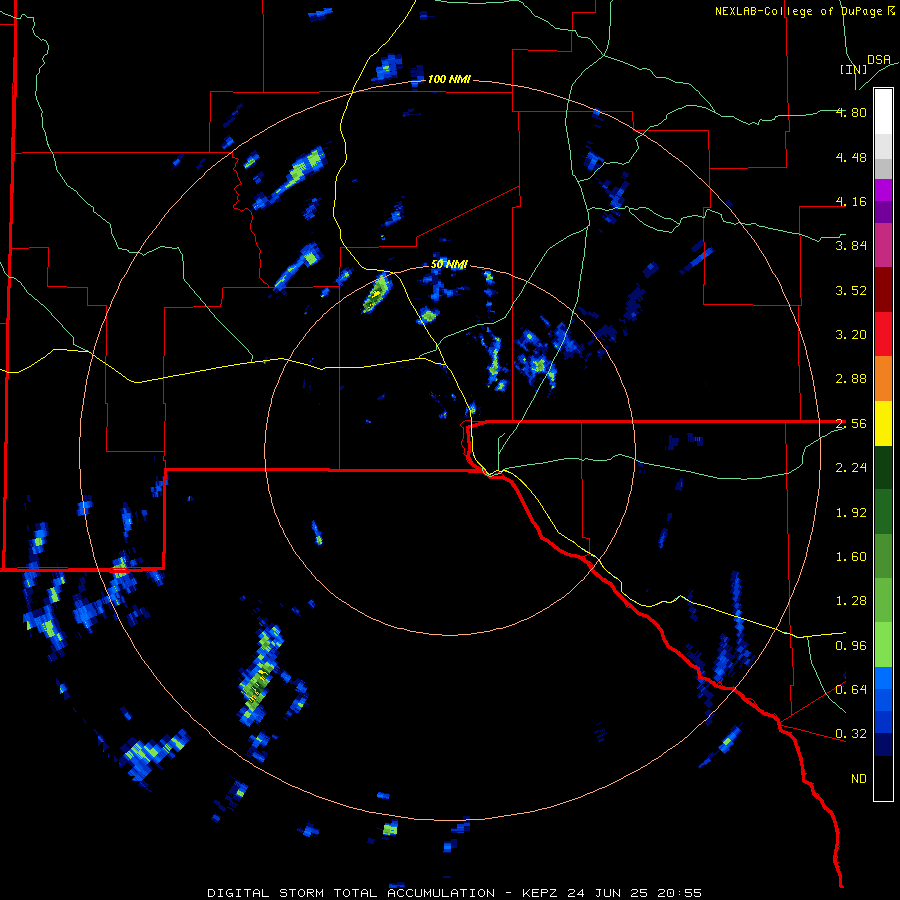Select the 2.56 legend value
The image size is (900, 900).
851,424
